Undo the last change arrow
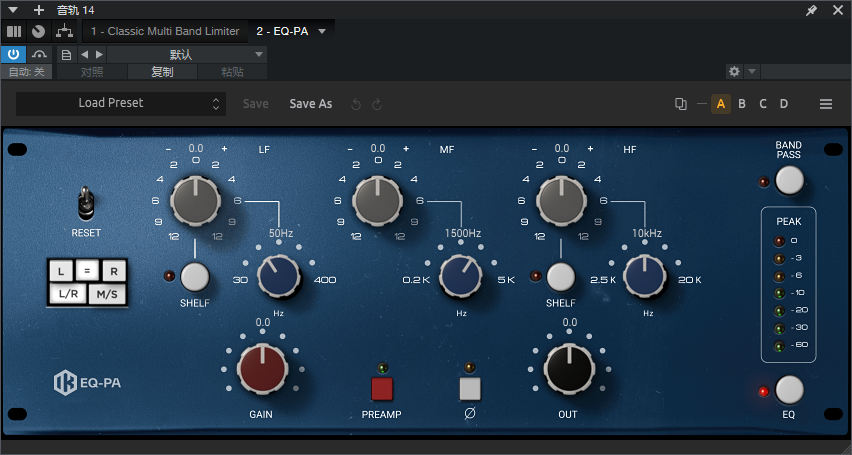 coord(356,104)
